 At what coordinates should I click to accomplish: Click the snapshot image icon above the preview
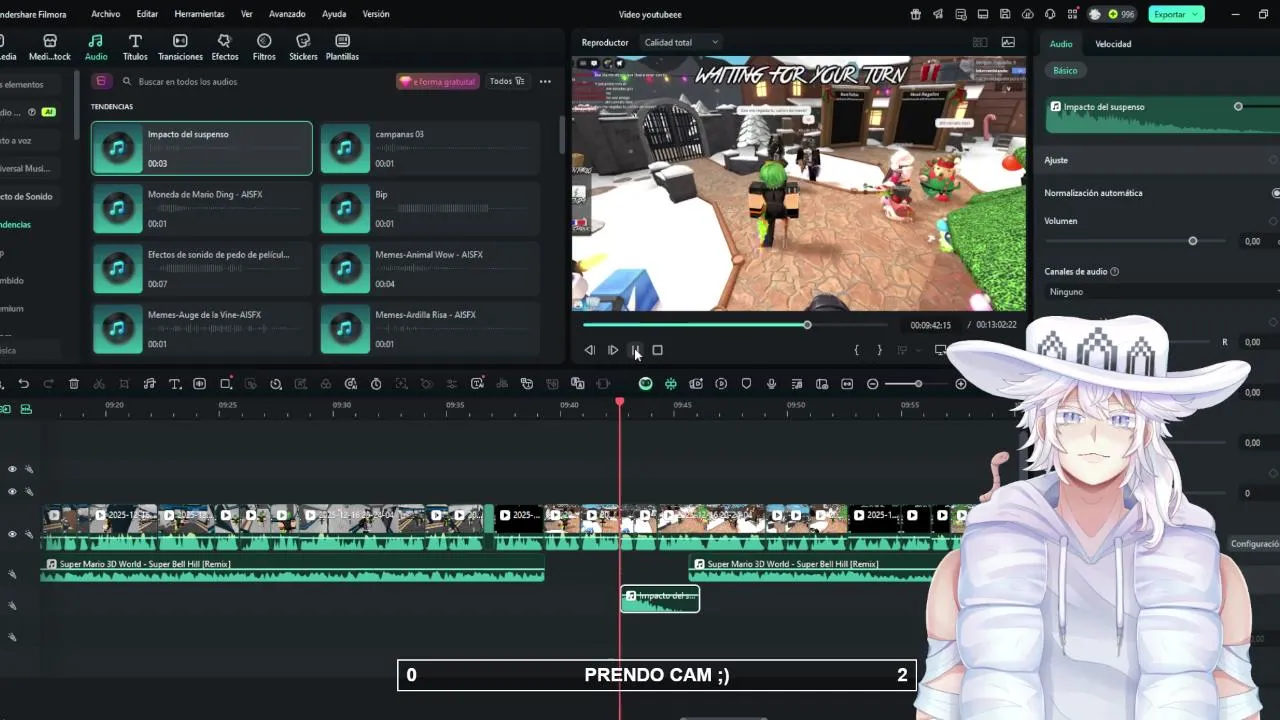tap(1008, 42)
